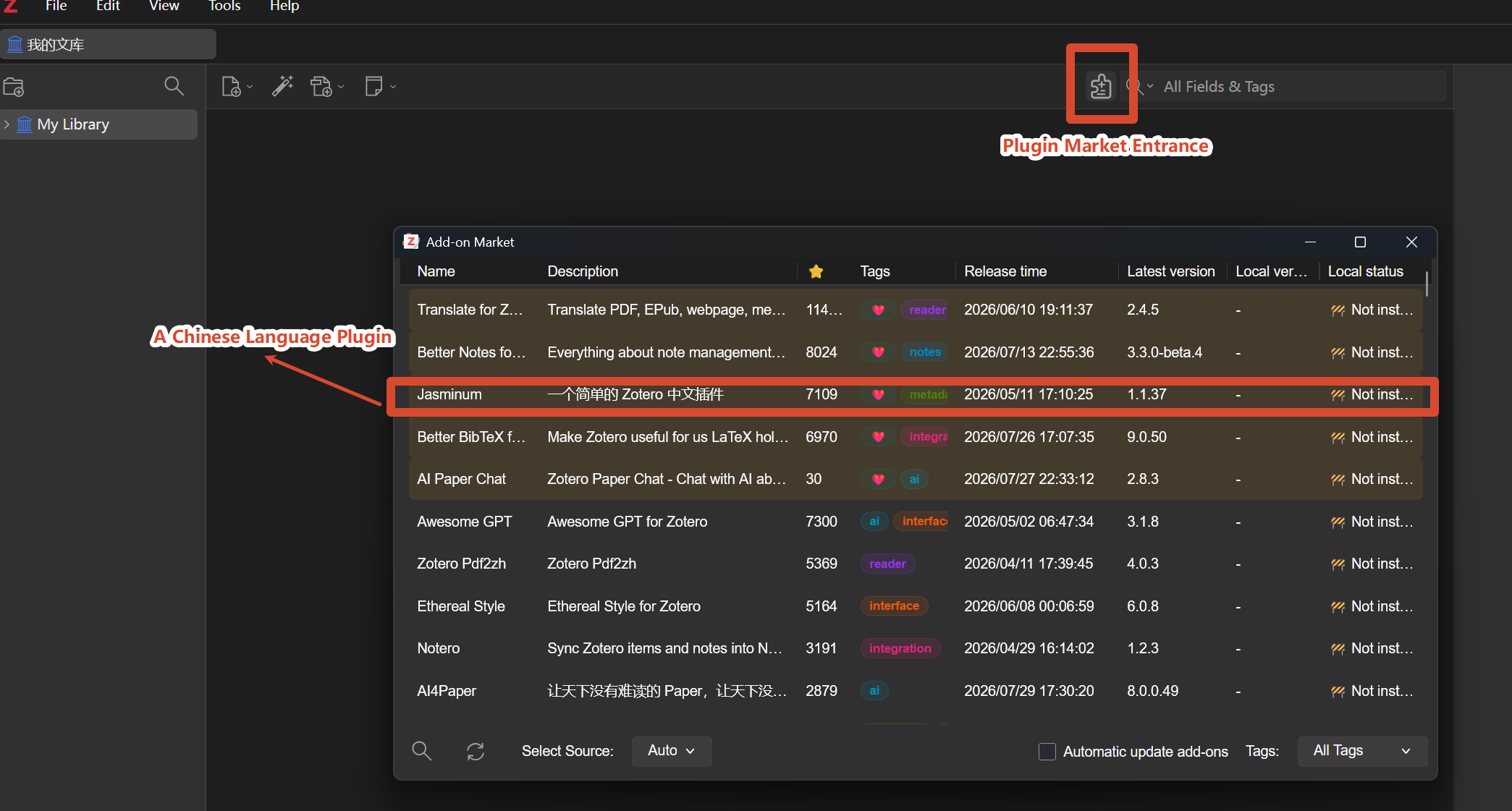The height and width of the screenshot is (811, 1512).
Task: Click the reader tag on Translate for Zotero row
Action: tap(924, 310)
